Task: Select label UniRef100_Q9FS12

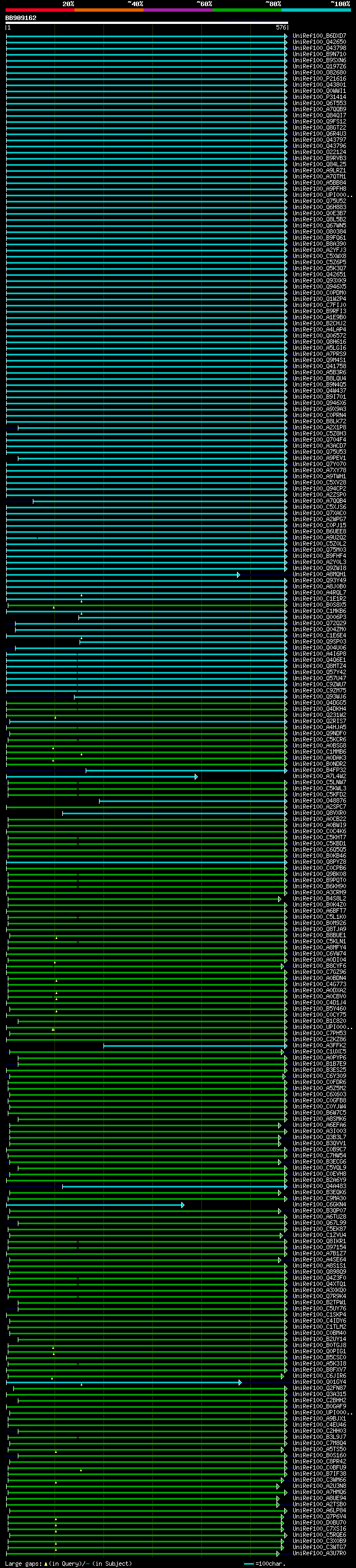Action: coord(319,121)
